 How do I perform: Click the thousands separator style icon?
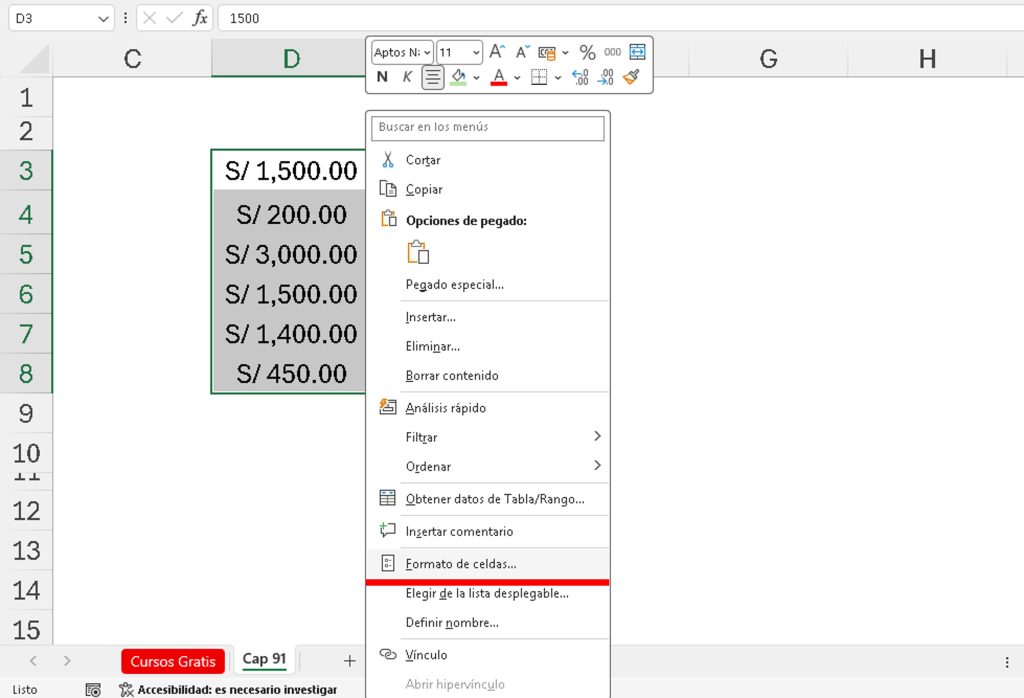click(x=612, y=52)
